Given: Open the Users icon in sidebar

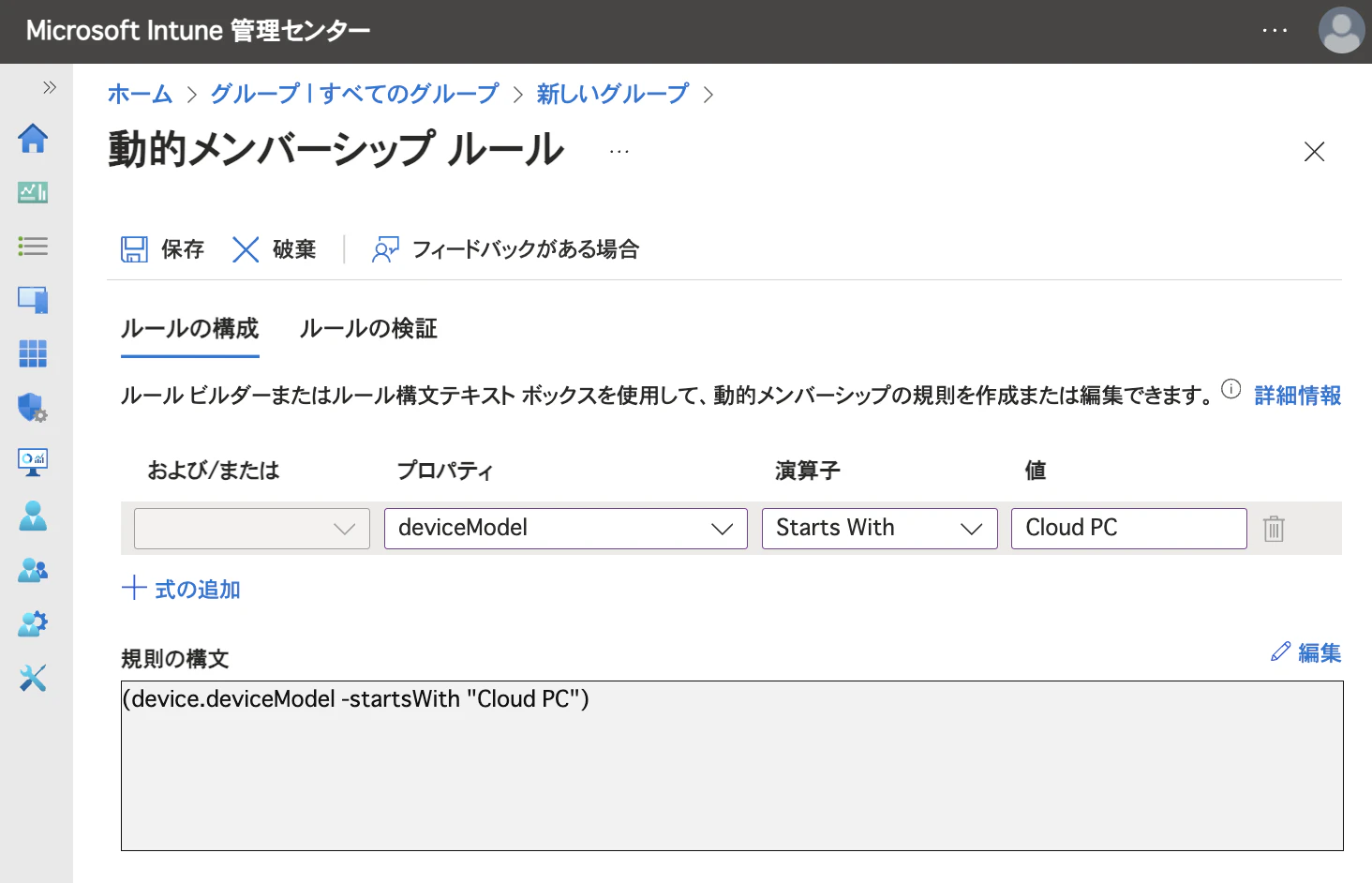Looking at the screenshot, I should click(x=33, y=516).
